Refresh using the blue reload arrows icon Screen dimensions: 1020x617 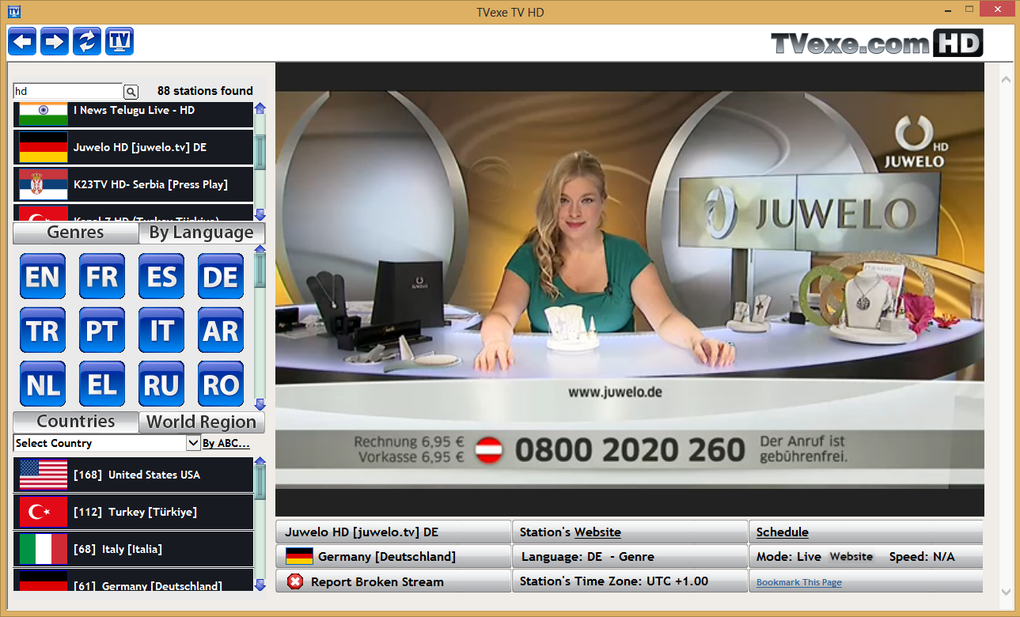[87, 42]
